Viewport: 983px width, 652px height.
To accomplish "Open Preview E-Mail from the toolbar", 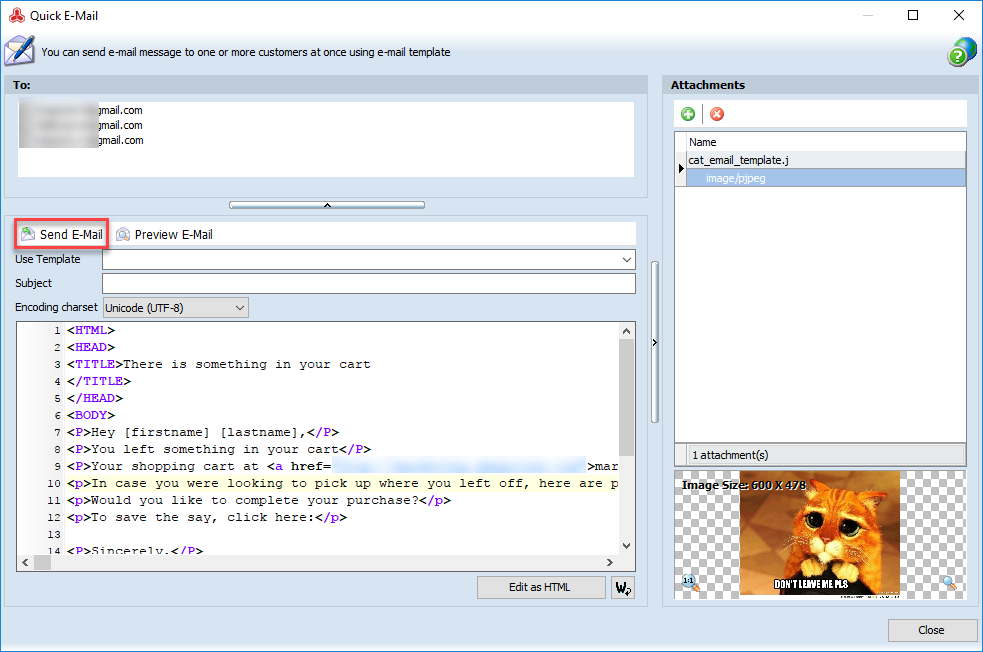I will pos(164,235).
